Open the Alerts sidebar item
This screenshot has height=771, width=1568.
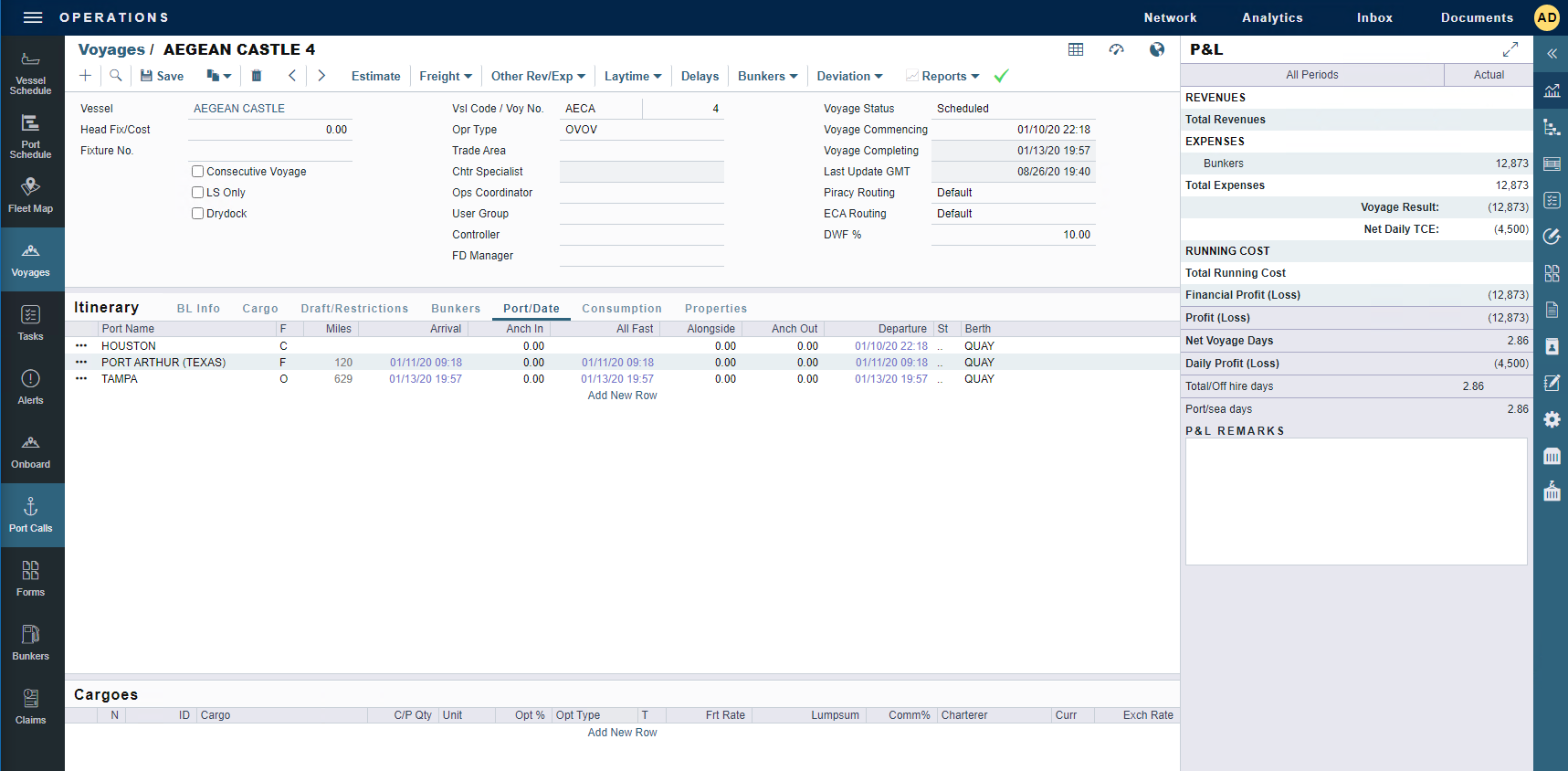coord(31,387)
